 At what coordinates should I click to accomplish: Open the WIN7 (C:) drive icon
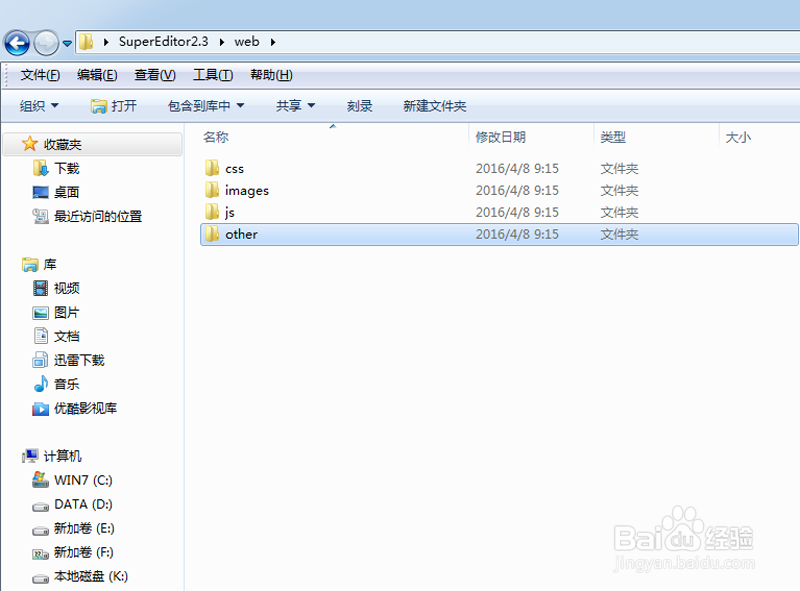[x=40, y=480]
